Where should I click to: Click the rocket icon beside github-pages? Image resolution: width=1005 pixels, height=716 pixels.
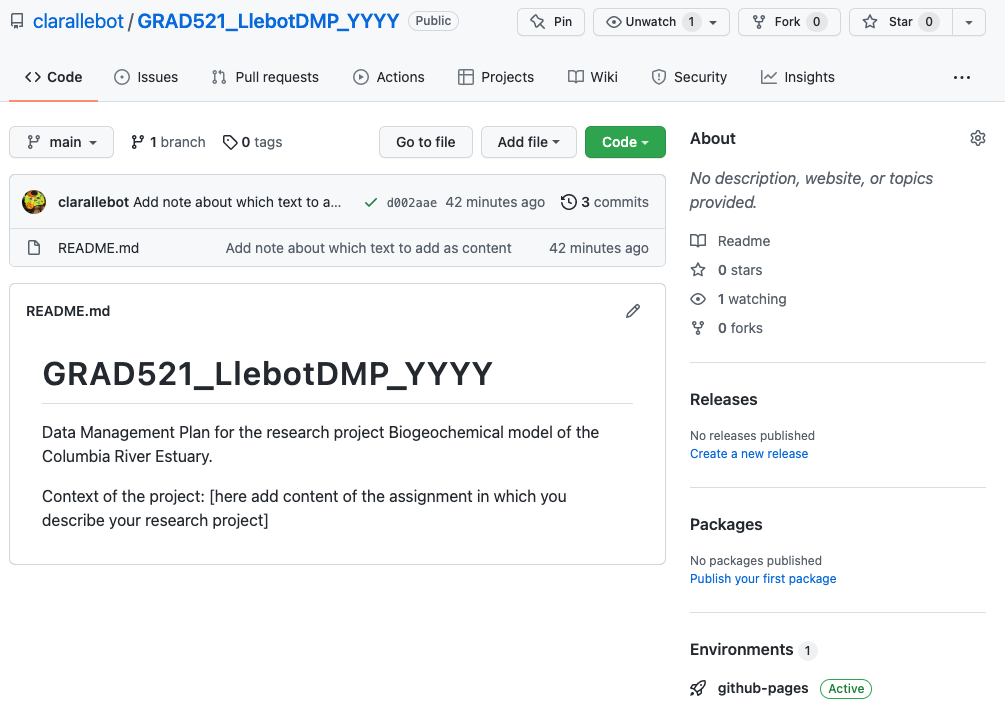(698, 688)
